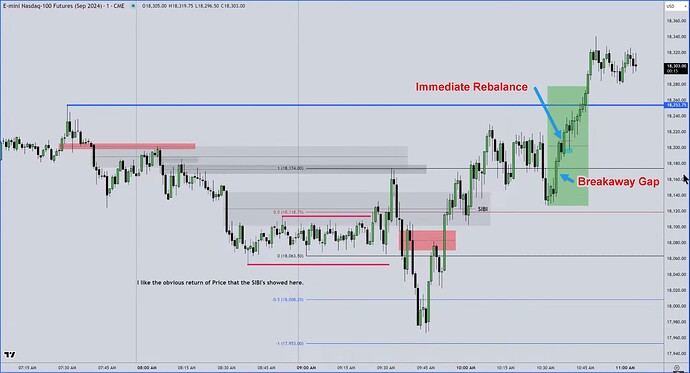690x373 pixels.
Task: Click the green market status dot
Action: pos(133,6)
